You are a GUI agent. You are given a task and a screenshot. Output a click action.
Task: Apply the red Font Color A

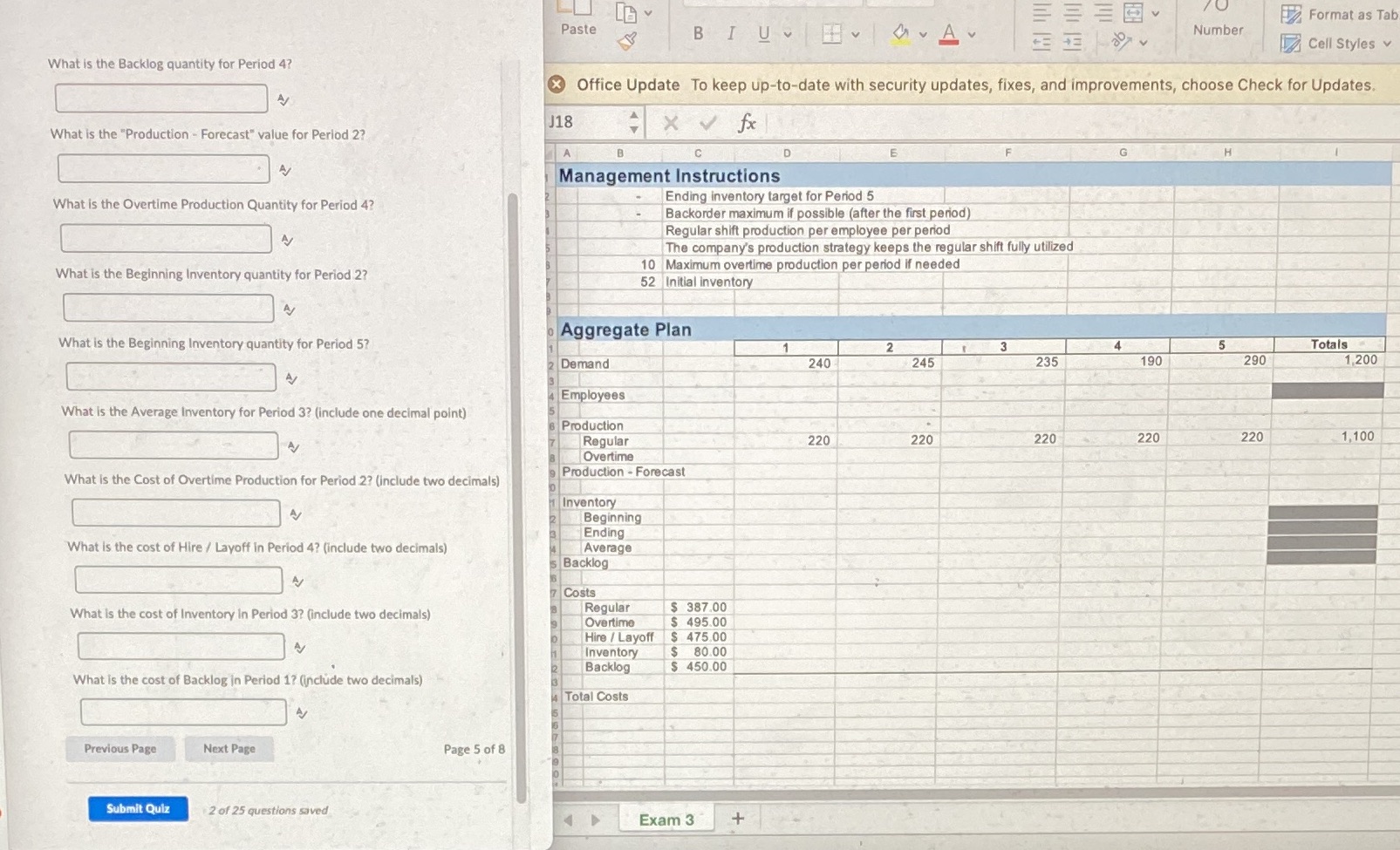click(x=949, y=34)
